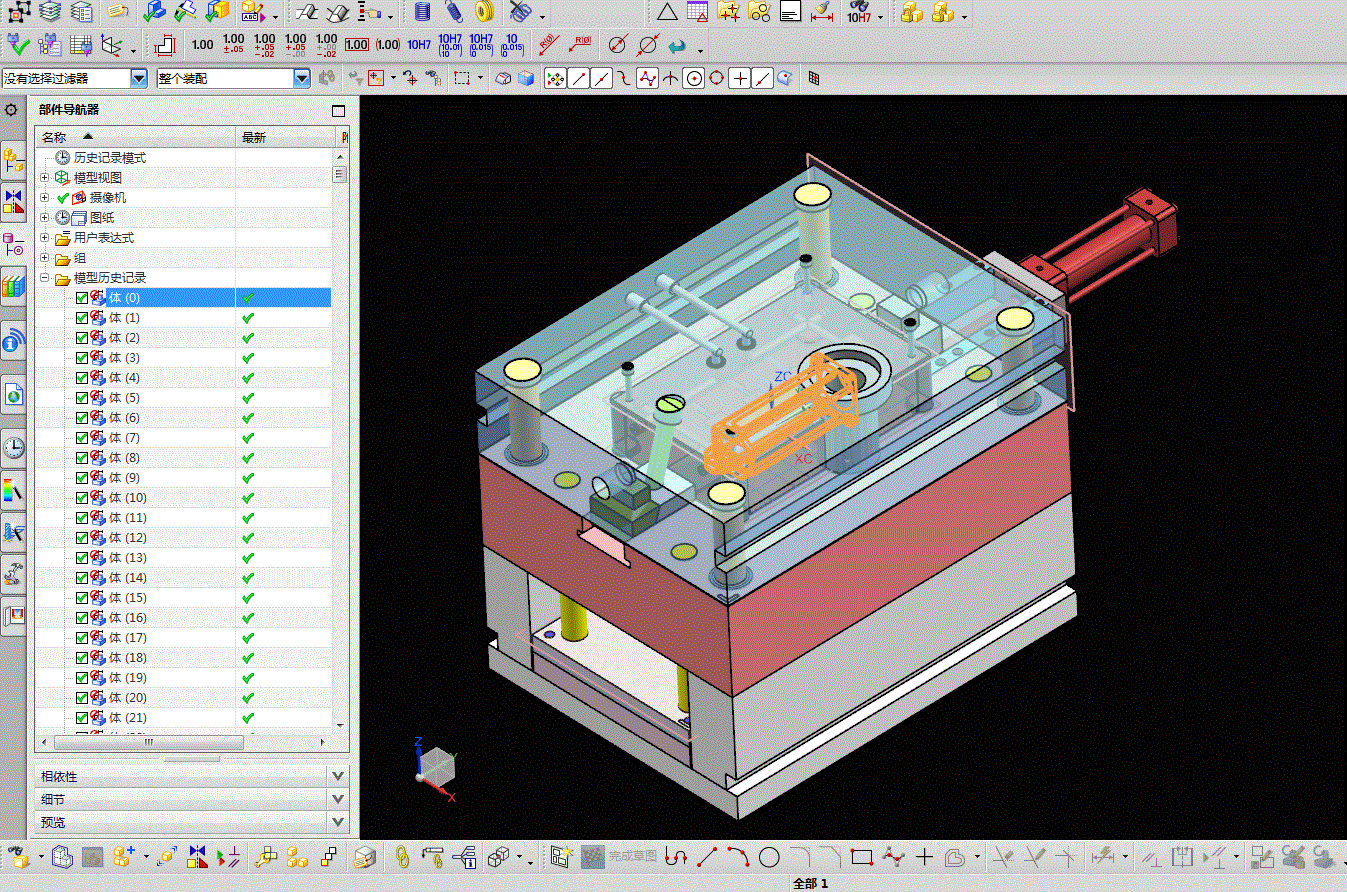Open the settings gear in left sidebar
The width and height of the screenshot is (1347, 892).
pyautogui.click(x=12, y=110)
